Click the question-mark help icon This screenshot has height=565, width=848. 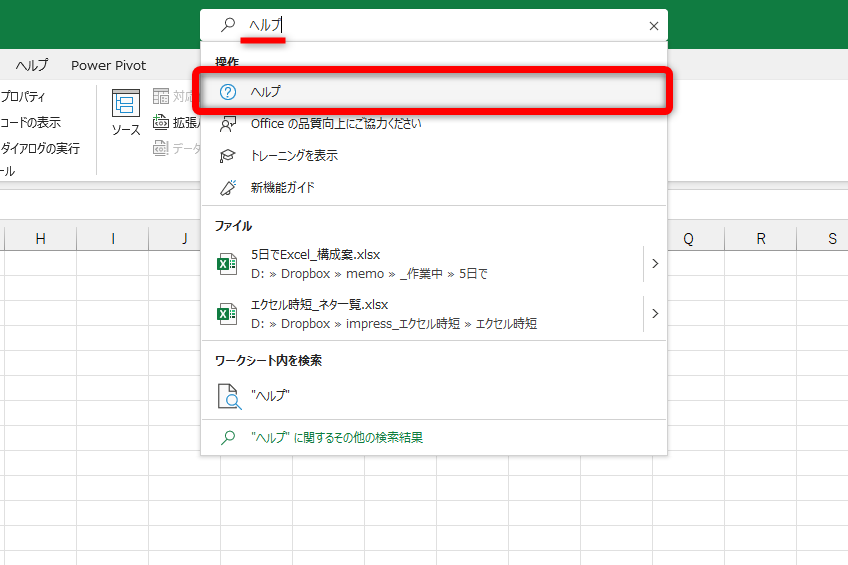(x=228, y=92)
